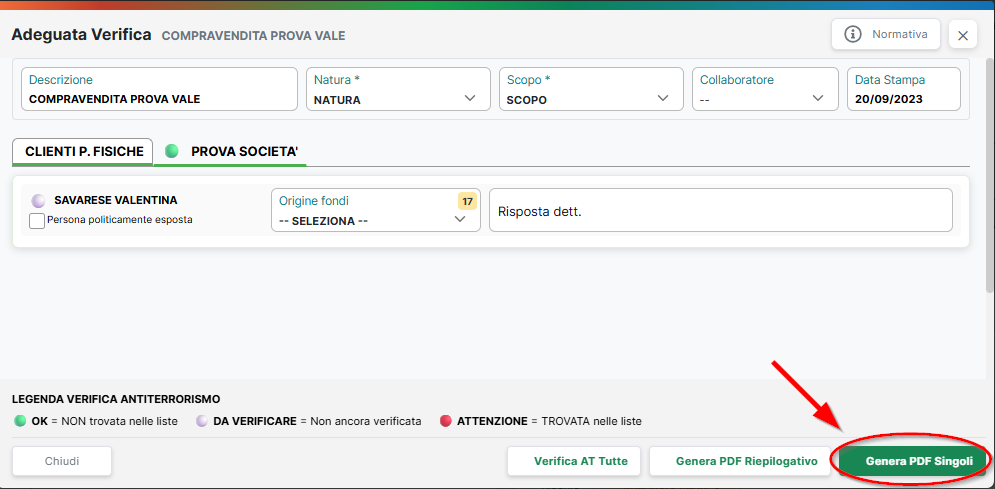Run Verifica AT Tutte
995x489 pixels.
point(574,461)
